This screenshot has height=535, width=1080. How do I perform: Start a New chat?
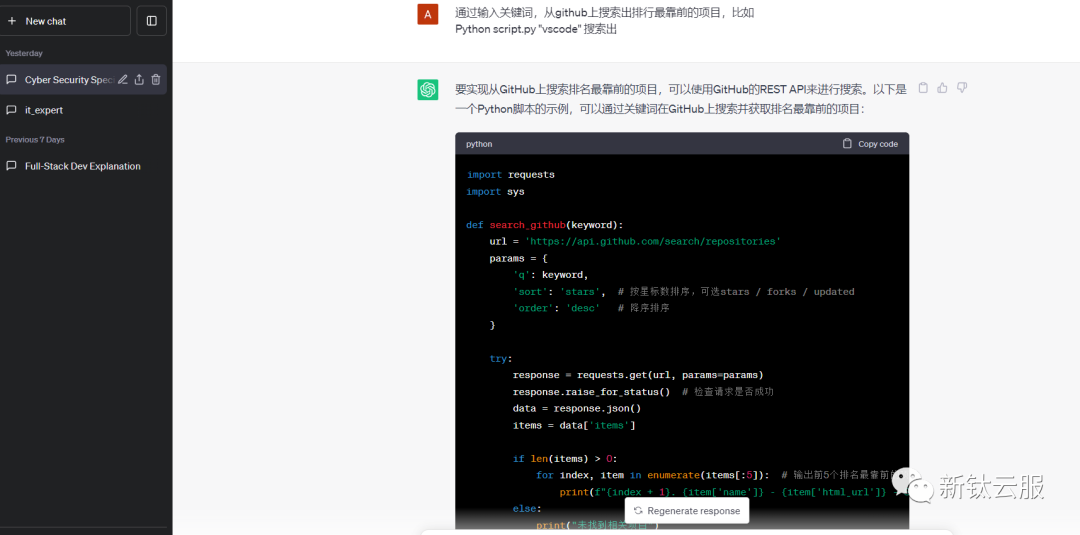pyautogui.click(x=65, y=21)
